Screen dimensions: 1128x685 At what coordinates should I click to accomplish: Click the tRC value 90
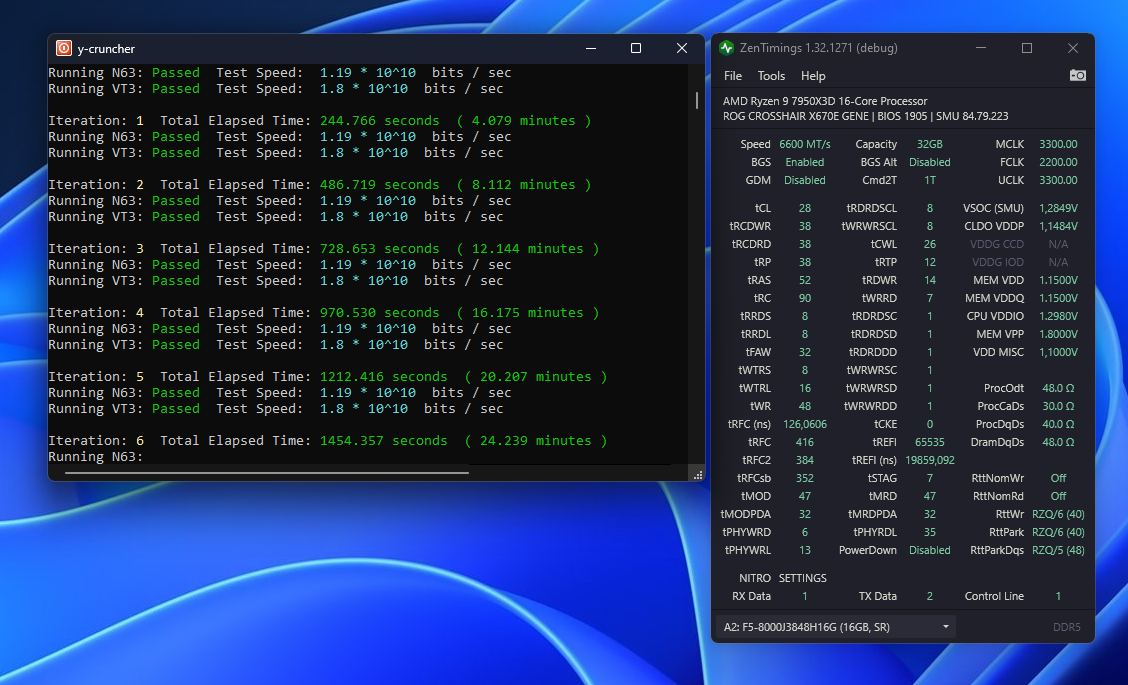pos(804,298)
